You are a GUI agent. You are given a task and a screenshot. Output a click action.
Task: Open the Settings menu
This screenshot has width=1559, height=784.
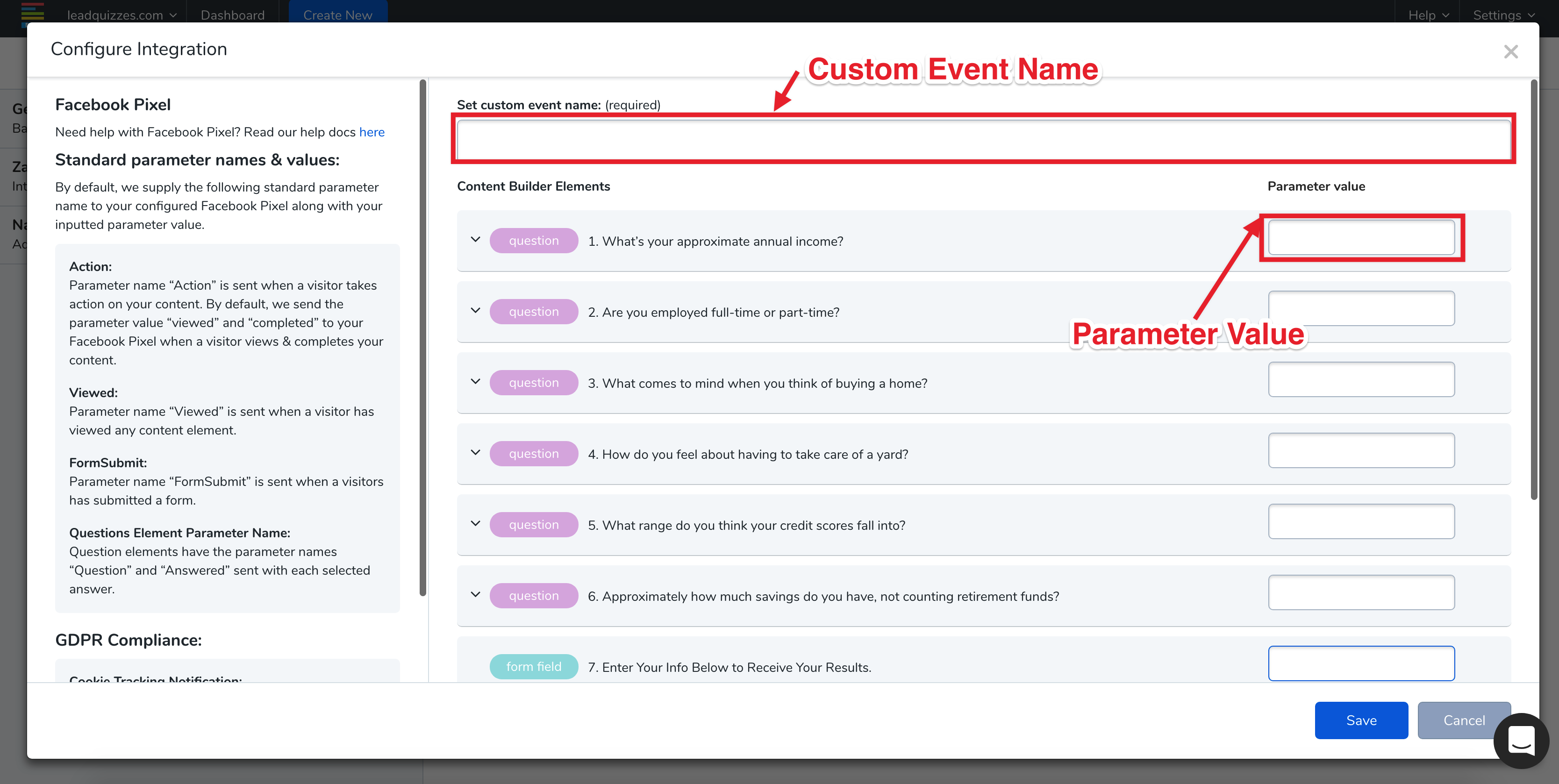[1504, 15]
